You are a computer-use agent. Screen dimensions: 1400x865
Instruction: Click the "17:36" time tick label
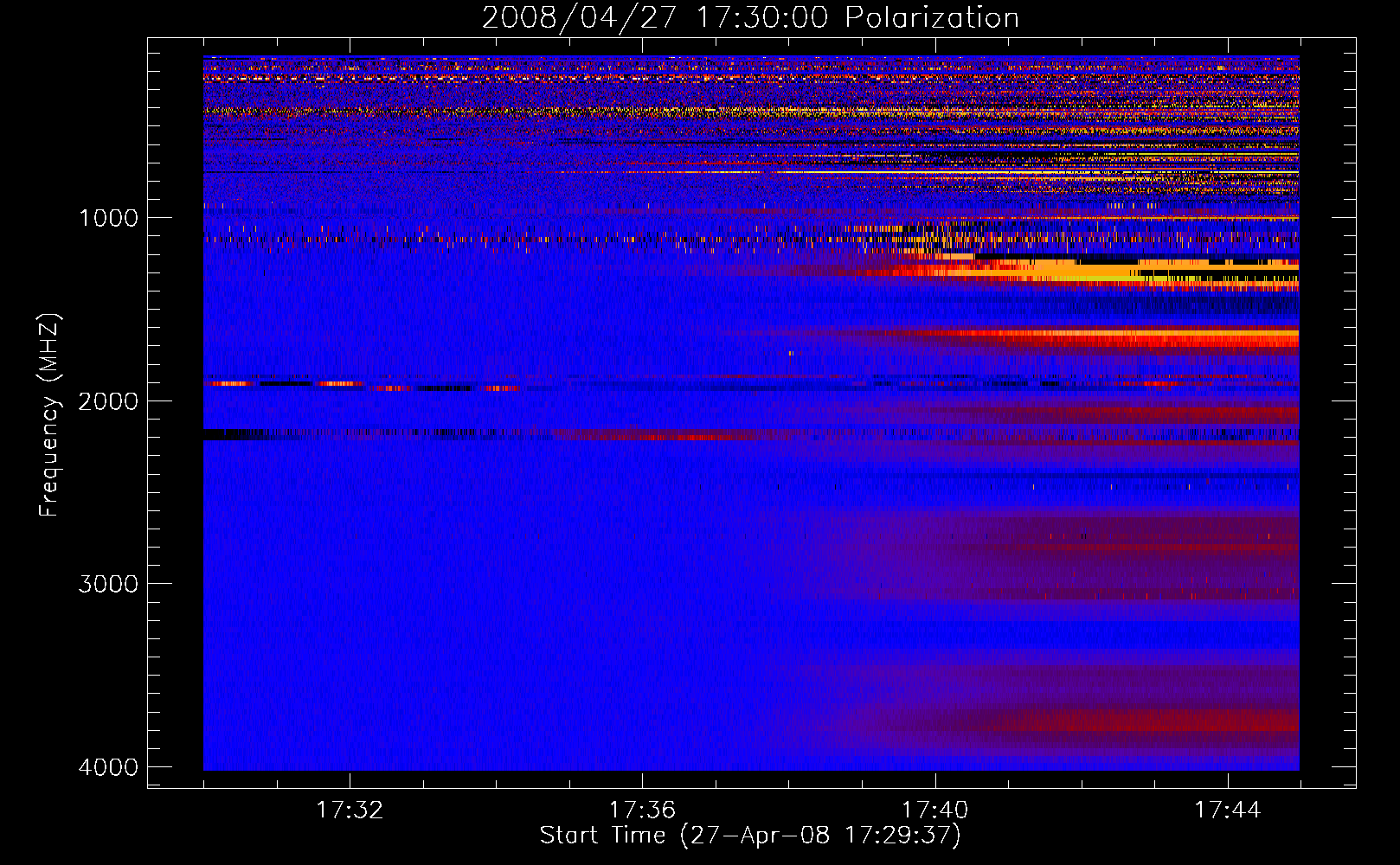coord(642,811)
